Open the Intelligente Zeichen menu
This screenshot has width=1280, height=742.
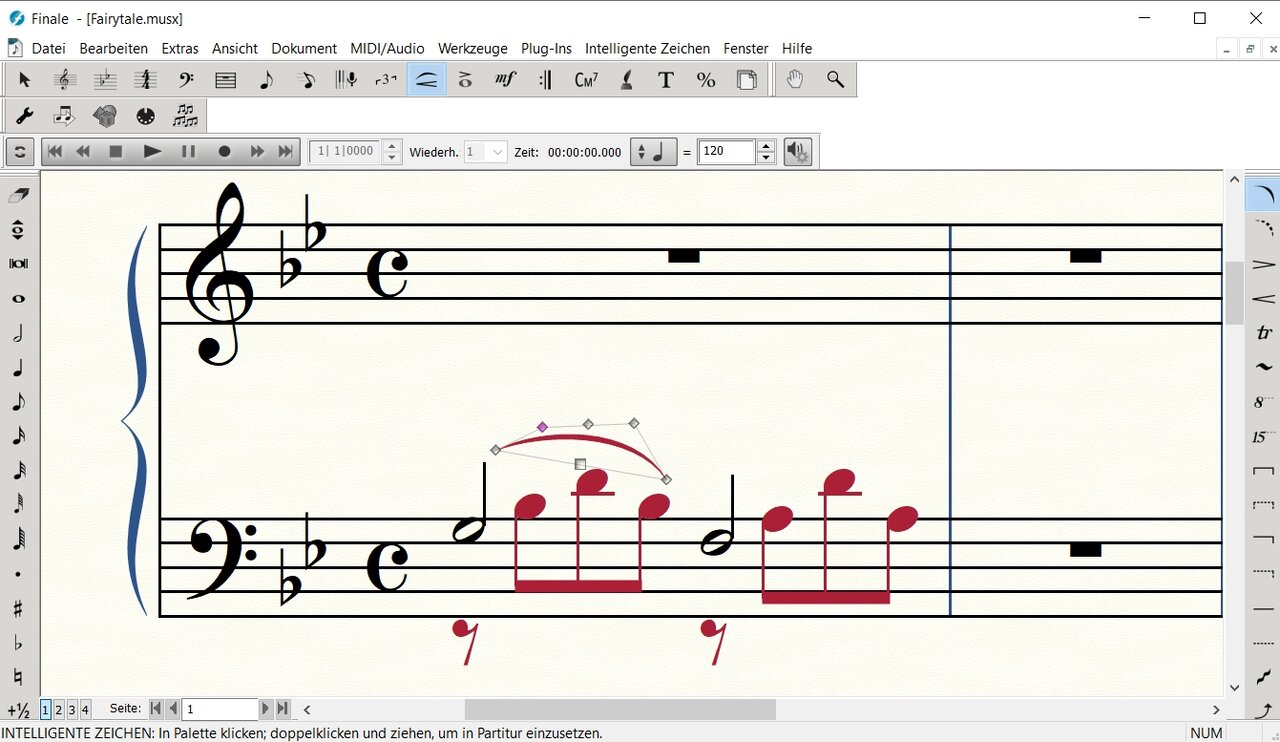[x=647, y=48]
